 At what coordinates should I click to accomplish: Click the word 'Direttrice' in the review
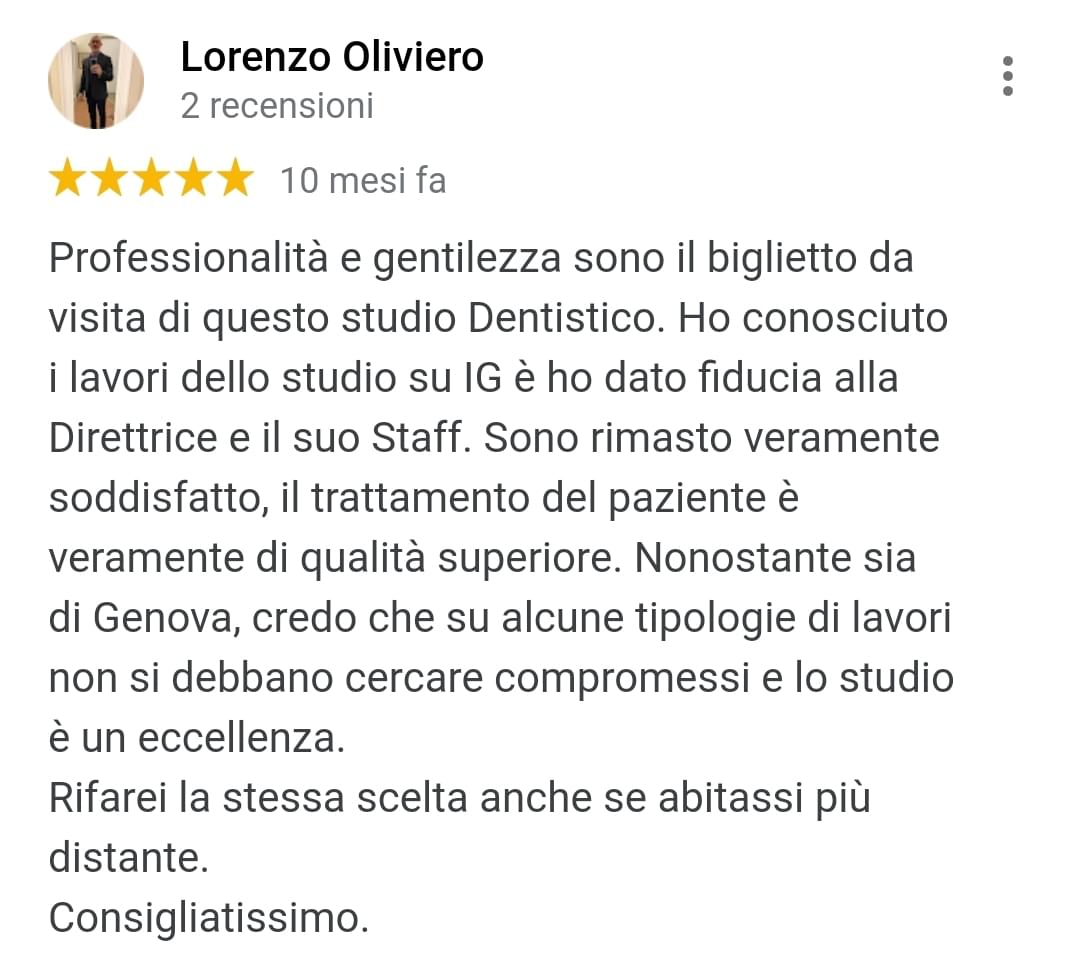click(133, 438)
